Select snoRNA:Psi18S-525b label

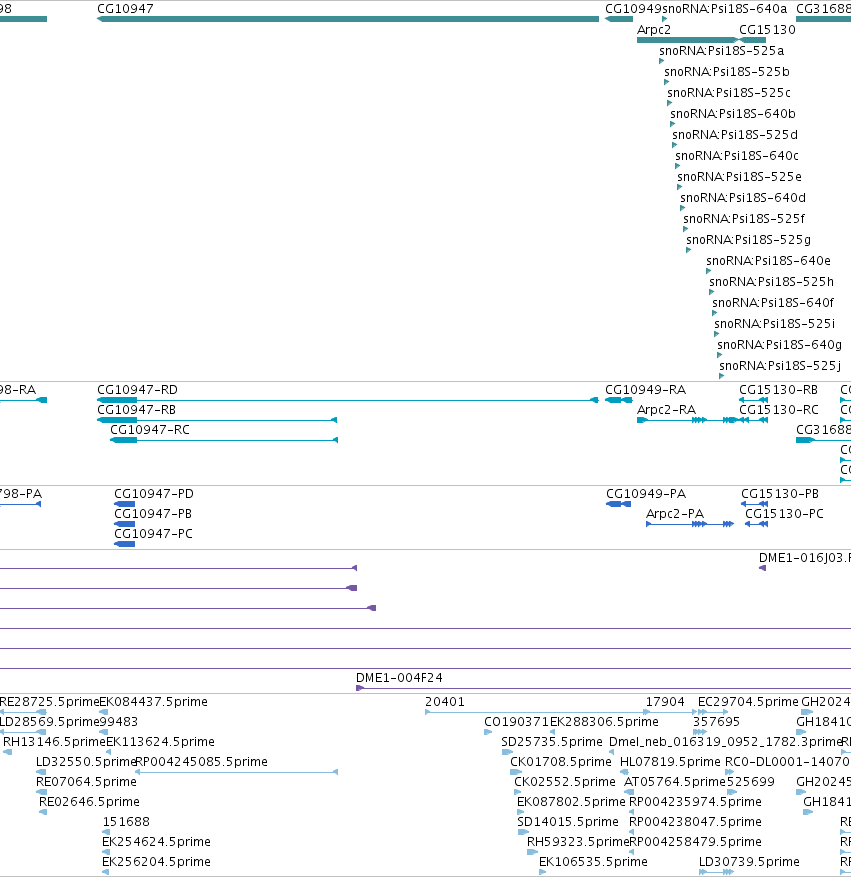pos(727,72)
